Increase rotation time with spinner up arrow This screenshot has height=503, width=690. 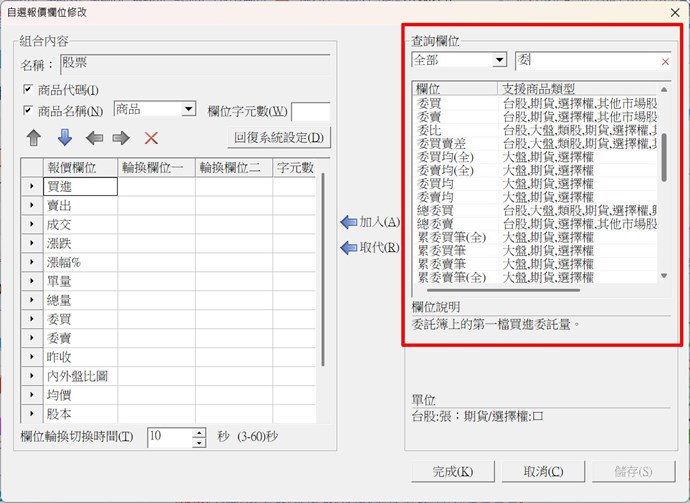(x=200, y=432)
